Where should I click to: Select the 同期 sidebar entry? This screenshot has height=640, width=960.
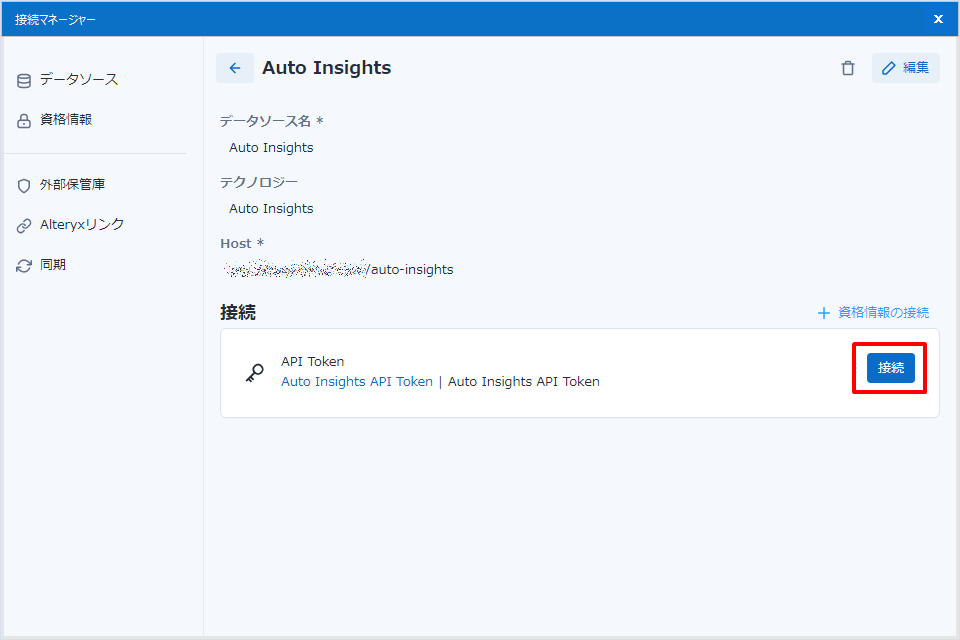tap(53, 264)
